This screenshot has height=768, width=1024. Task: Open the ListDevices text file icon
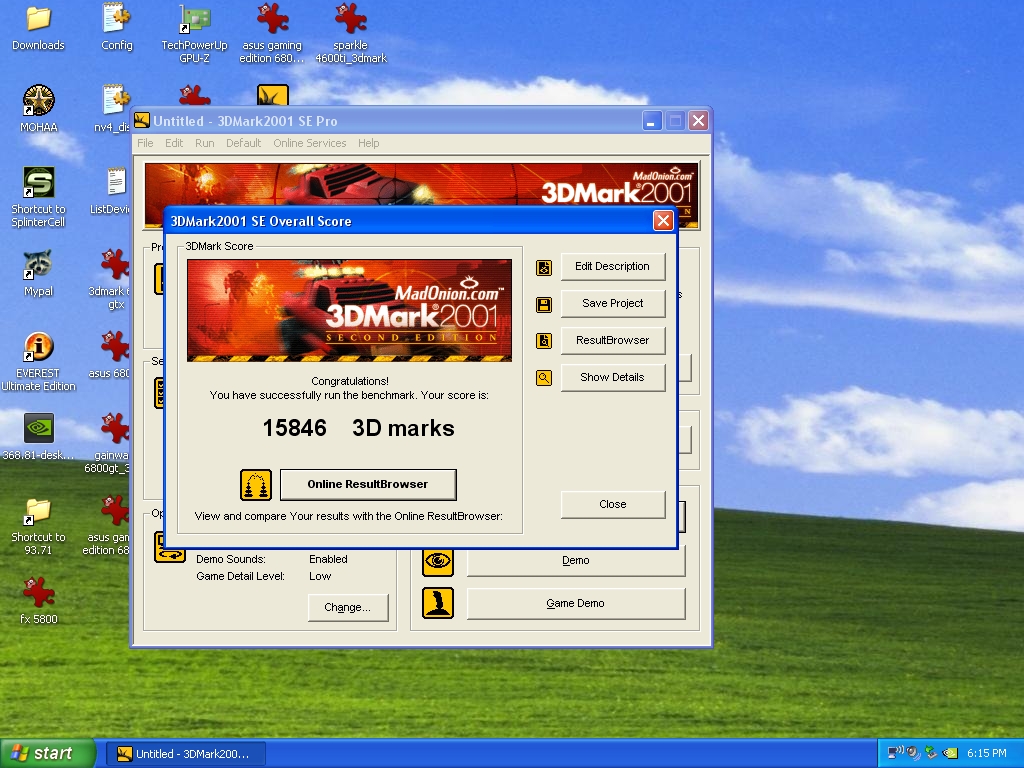(112, 192)
